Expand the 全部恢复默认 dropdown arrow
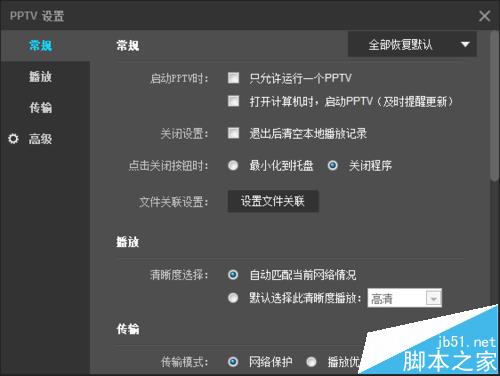 (465, 44)
